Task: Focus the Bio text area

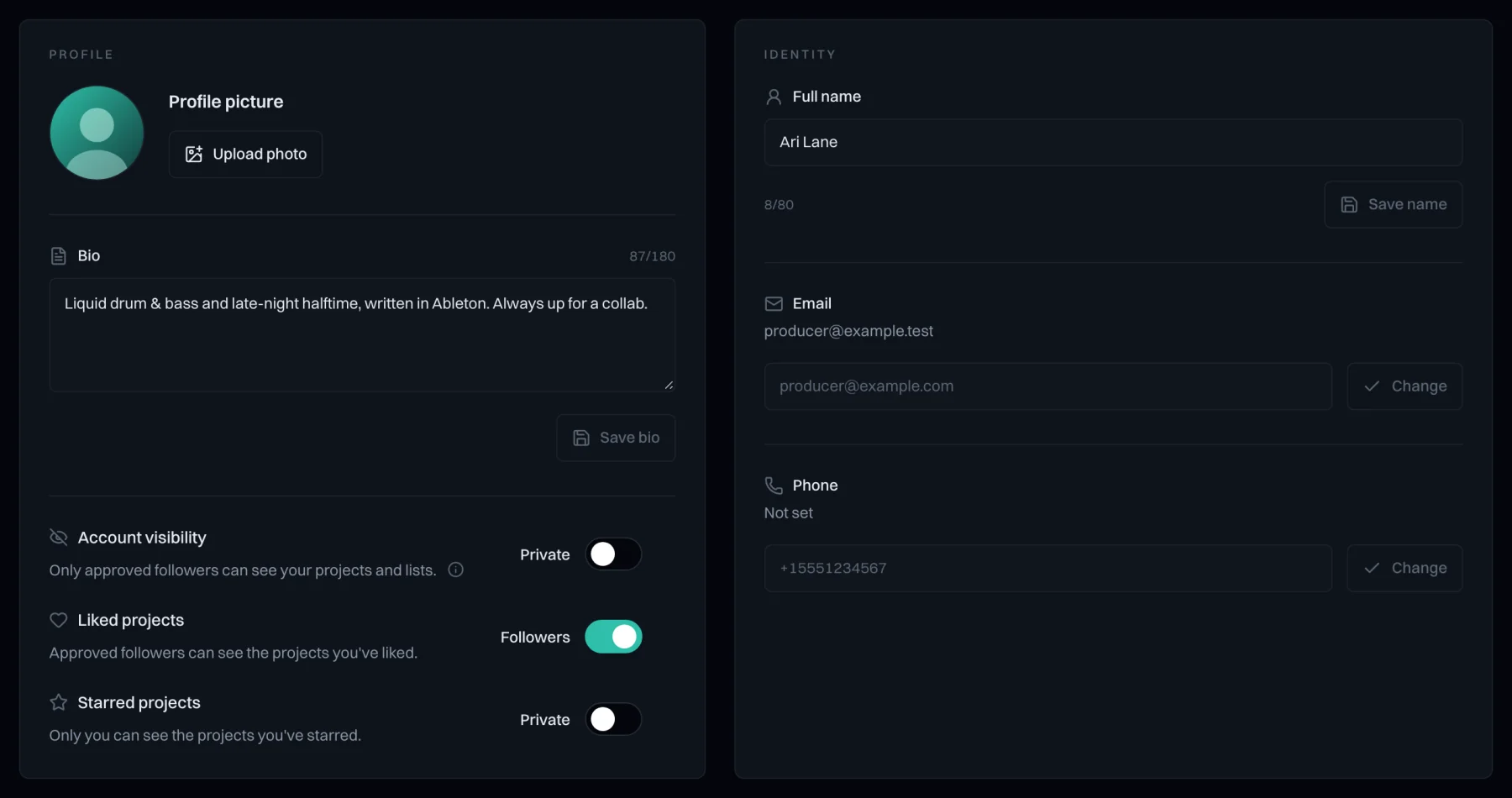Action: coord(362,335)
